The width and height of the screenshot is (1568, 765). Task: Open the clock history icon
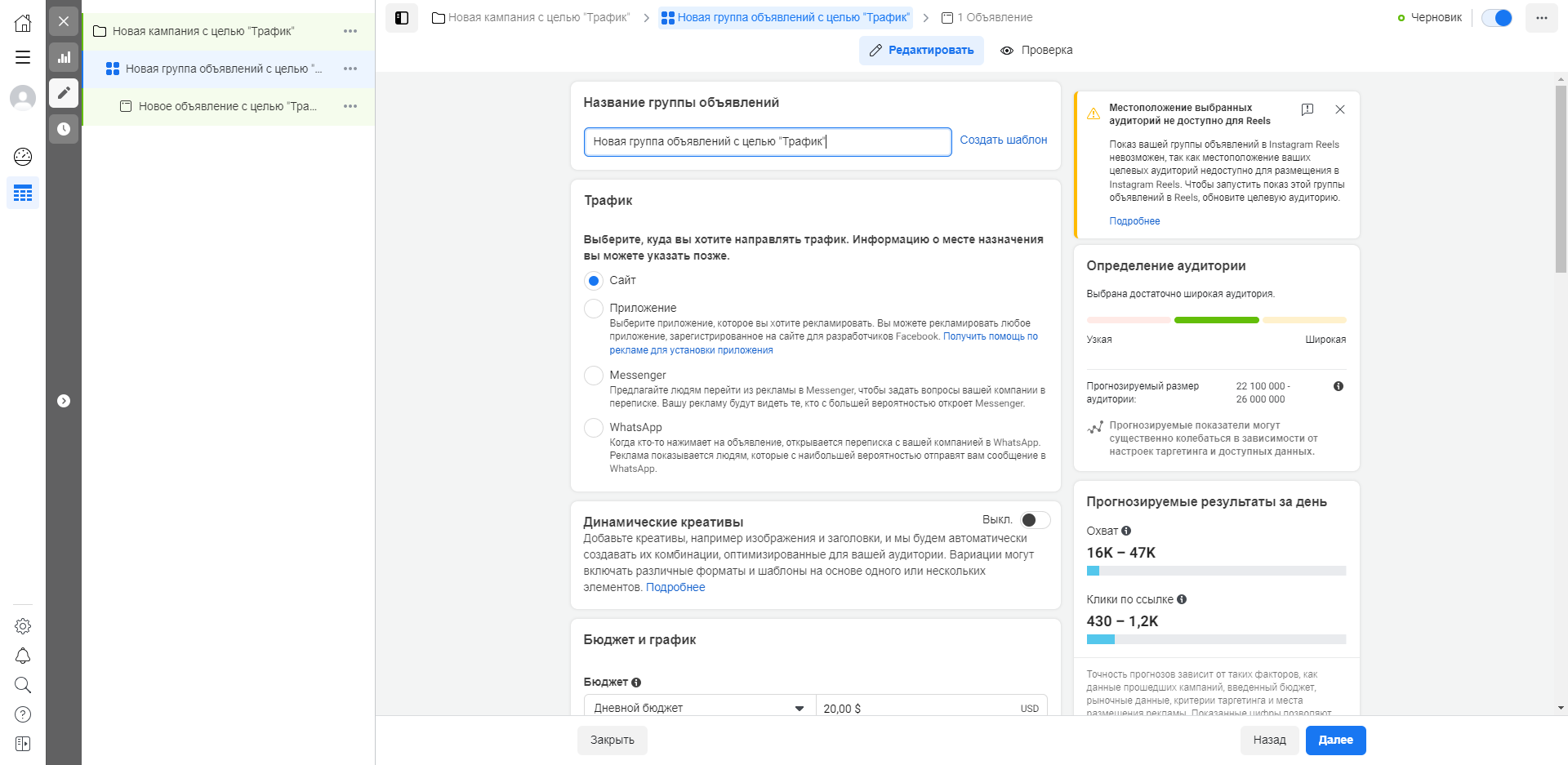coord(64,129)
